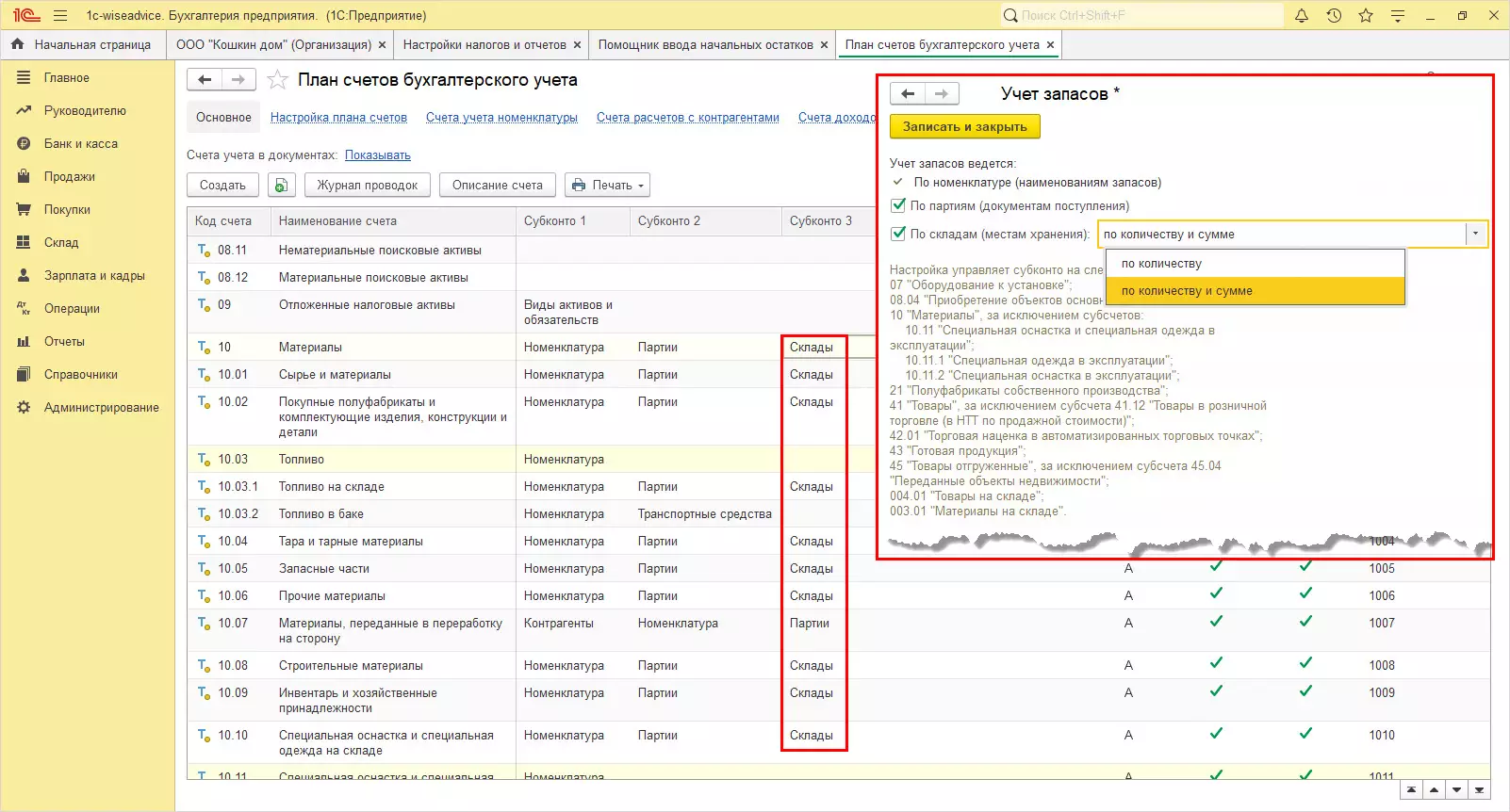The width and height of the screenshot is (1510, 812).
Task: Click the create-by-copy icon next to Создать
Action: tap(281, 186)
